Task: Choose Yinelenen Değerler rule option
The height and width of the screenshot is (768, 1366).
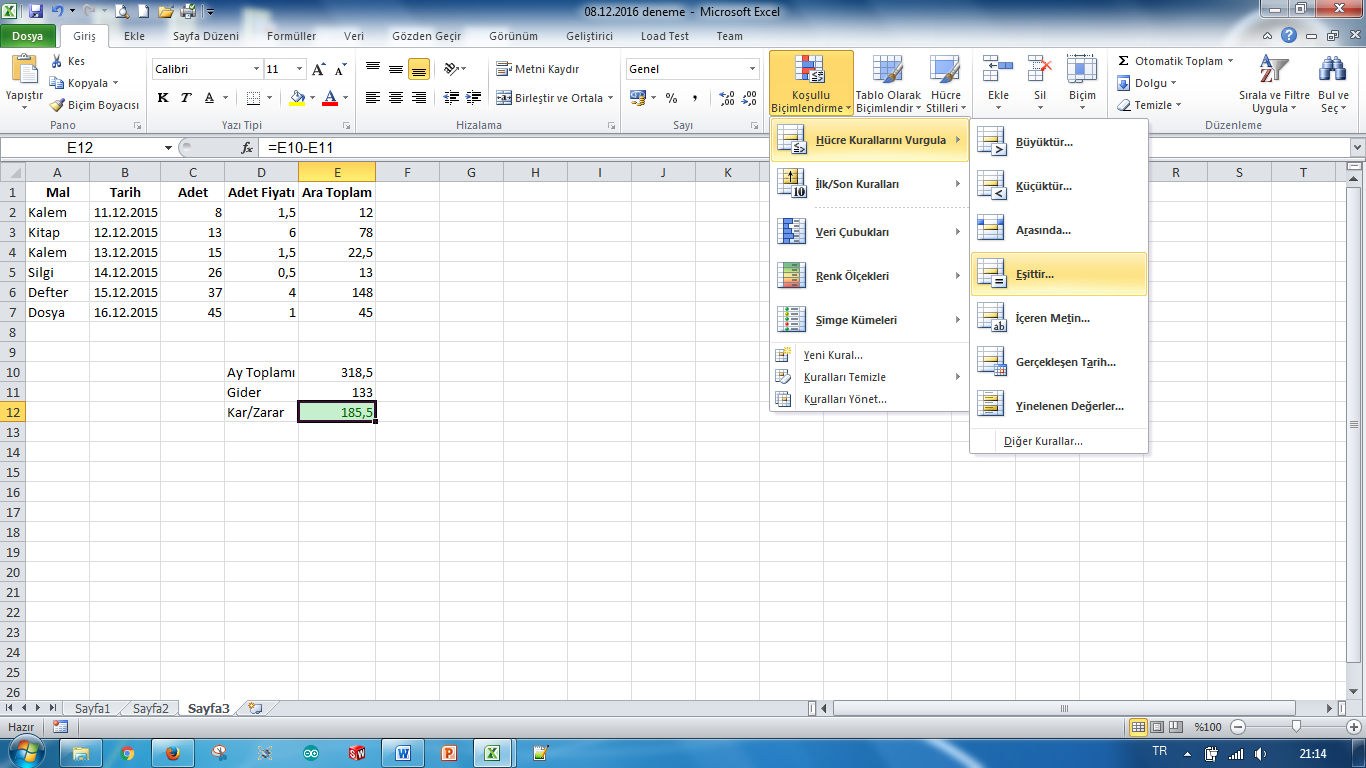Action: [1059, 406]
